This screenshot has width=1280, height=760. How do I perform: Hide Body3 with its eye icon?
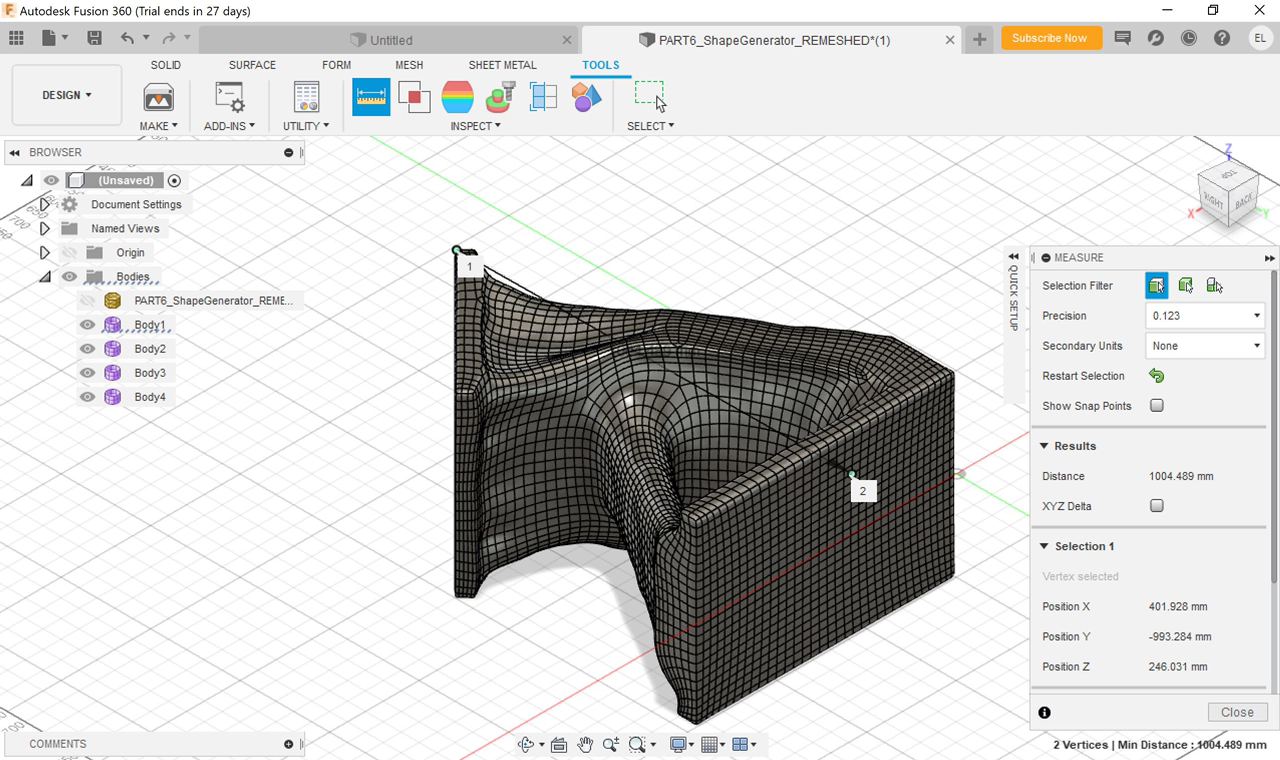[87, 373]
